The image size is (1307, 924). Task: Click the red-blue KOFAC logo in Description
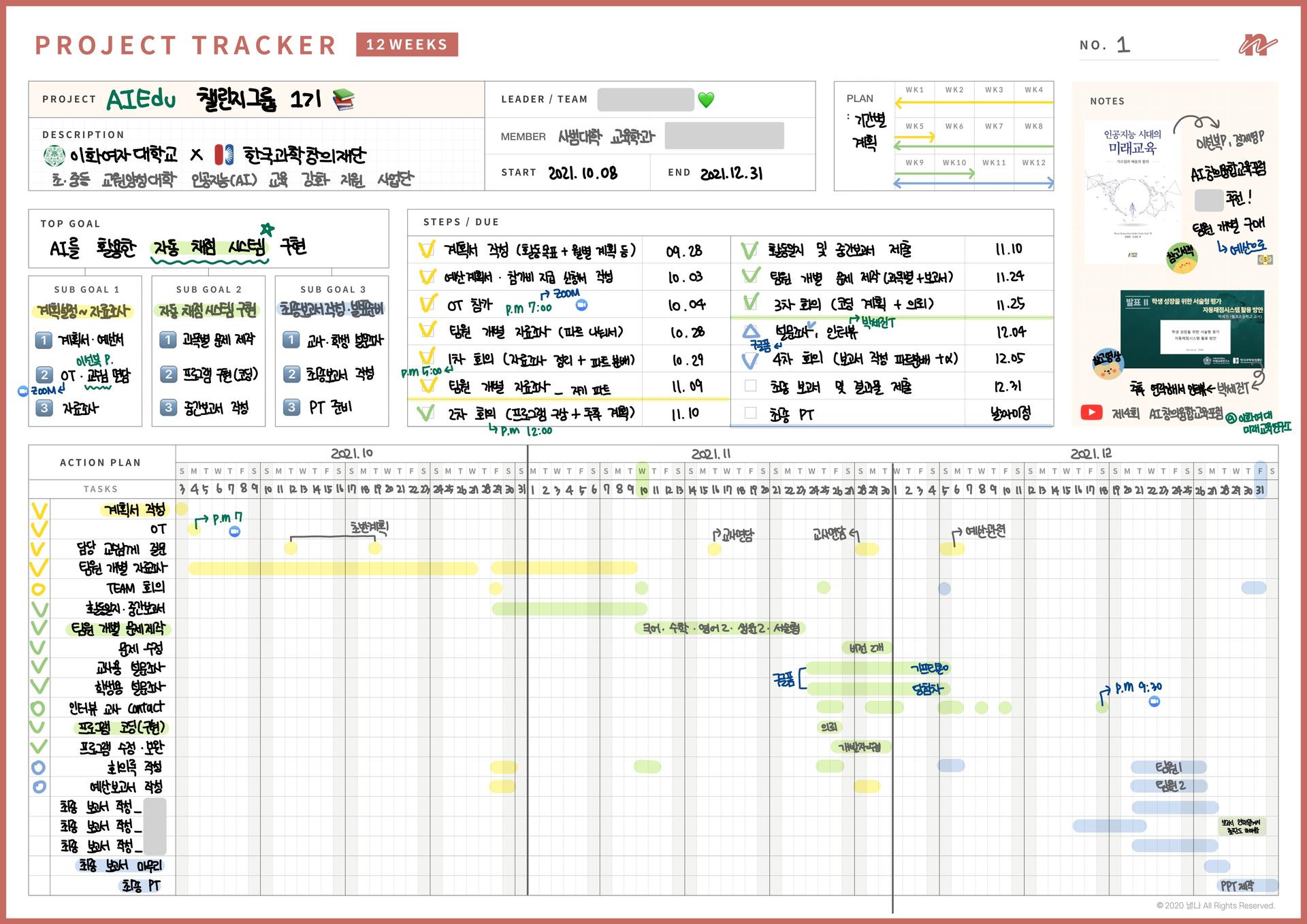click(x=224, y=155)
